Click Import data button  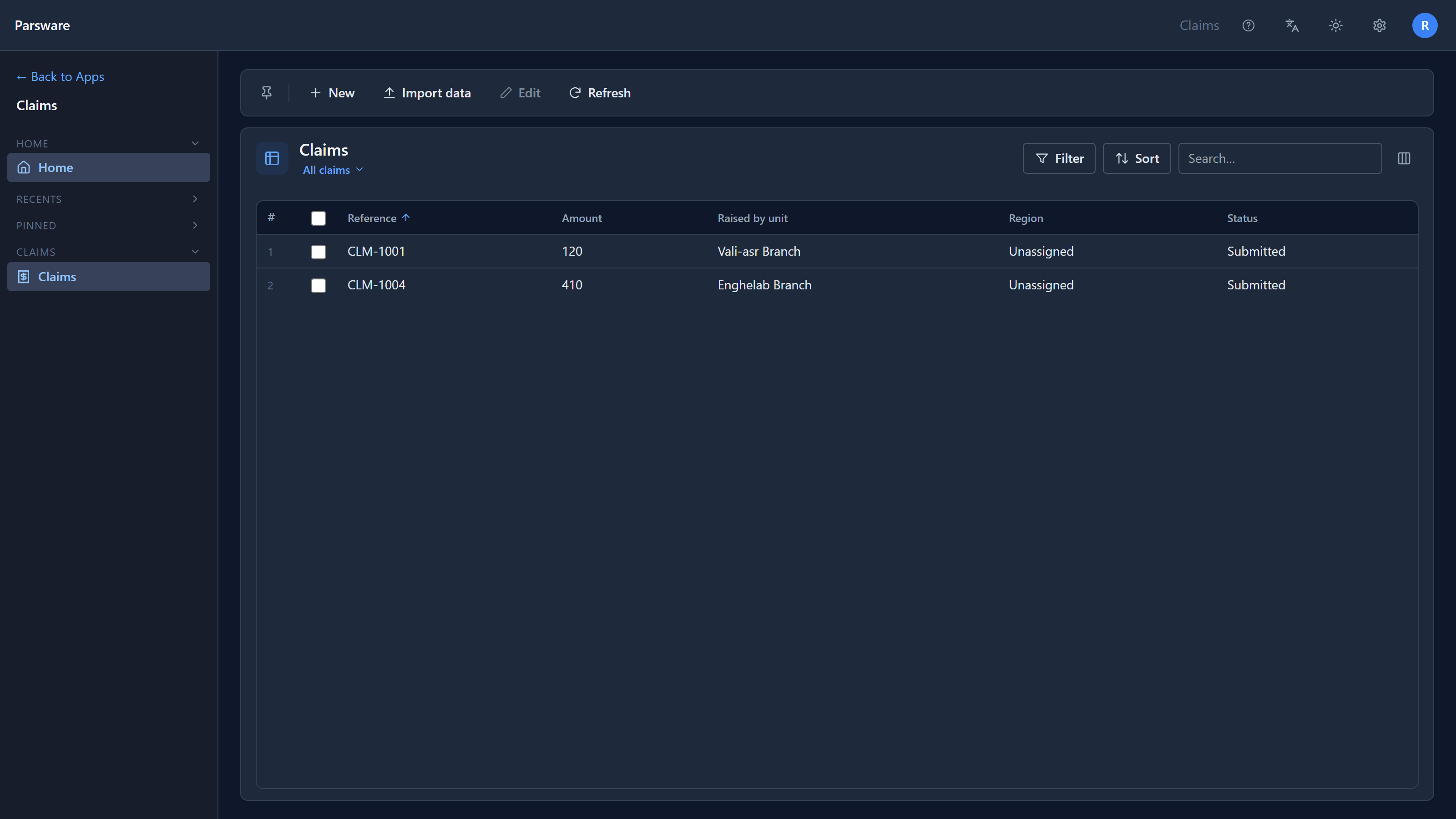(x=427, y=93)
